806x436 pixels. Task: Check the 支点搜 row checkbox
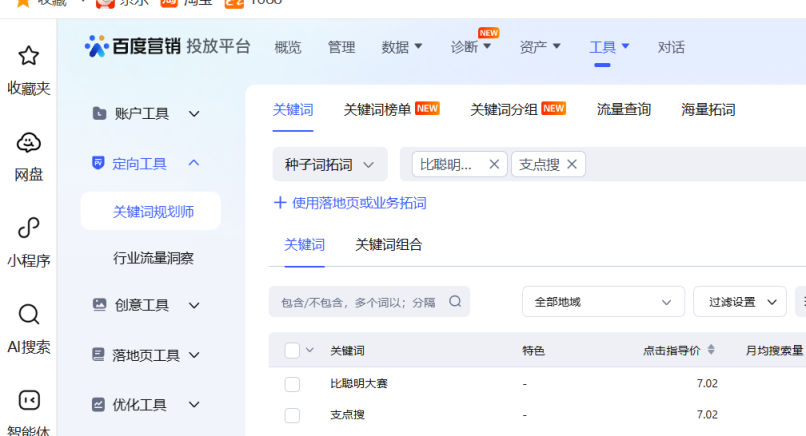292,415
